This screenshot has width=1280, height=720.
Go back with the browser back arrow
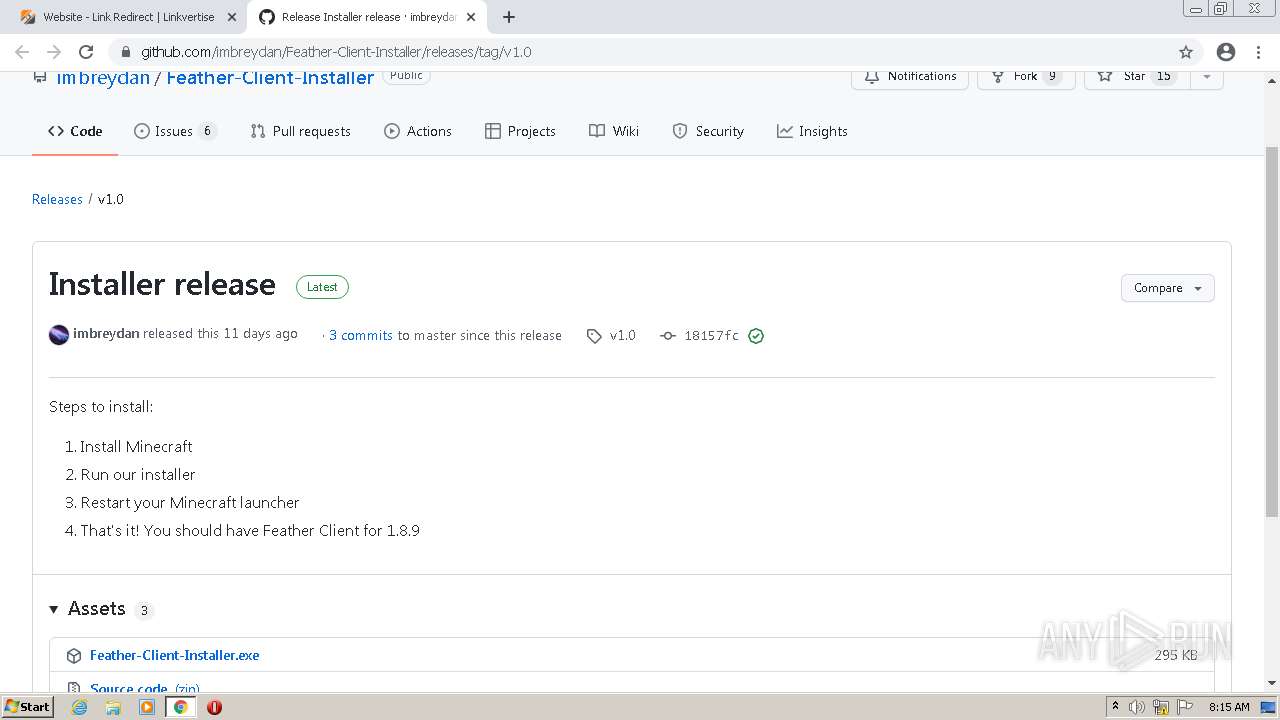click(x=22, y=52)
